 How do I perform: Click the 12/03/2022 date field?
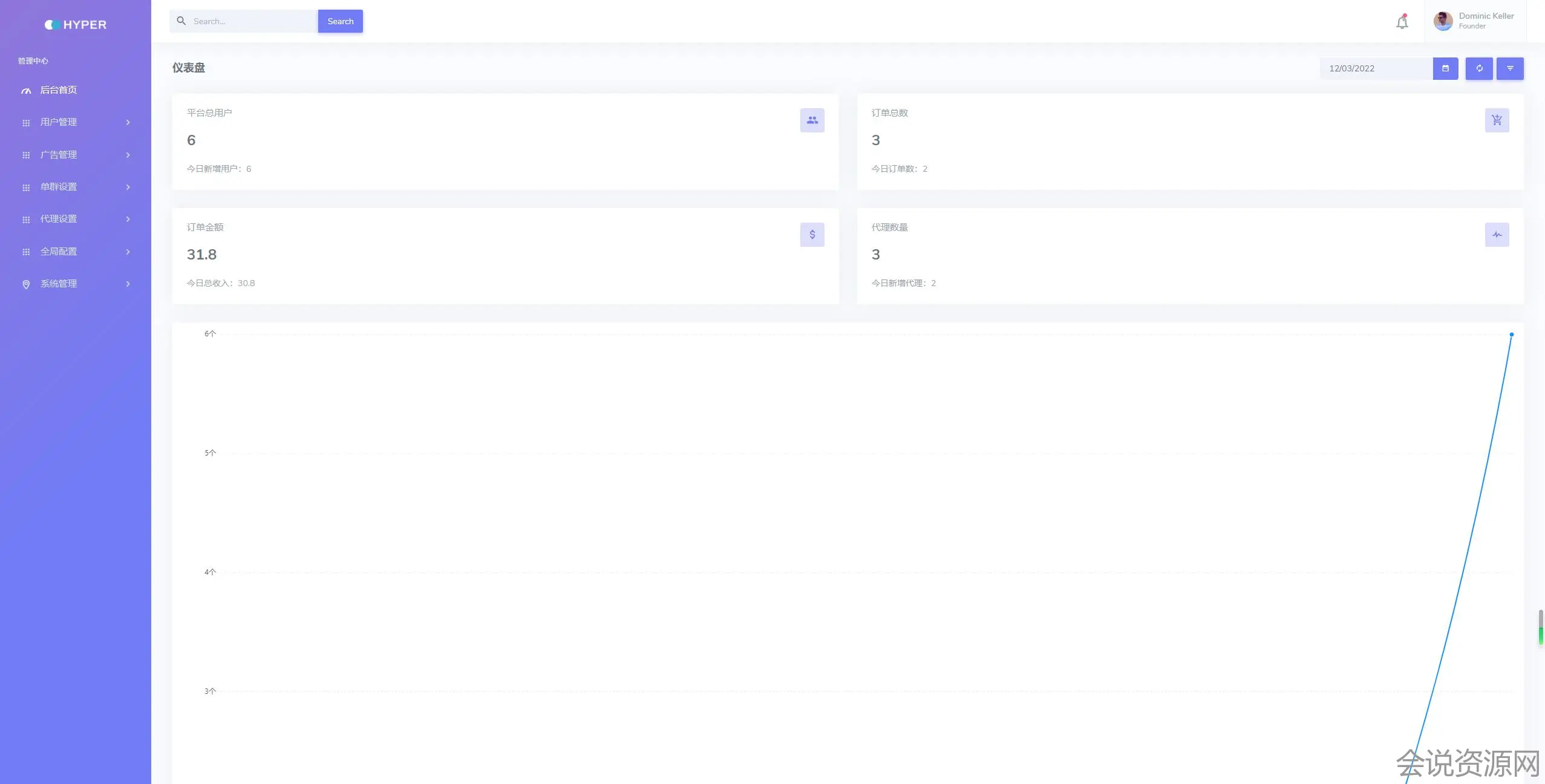coord(1376,68)
